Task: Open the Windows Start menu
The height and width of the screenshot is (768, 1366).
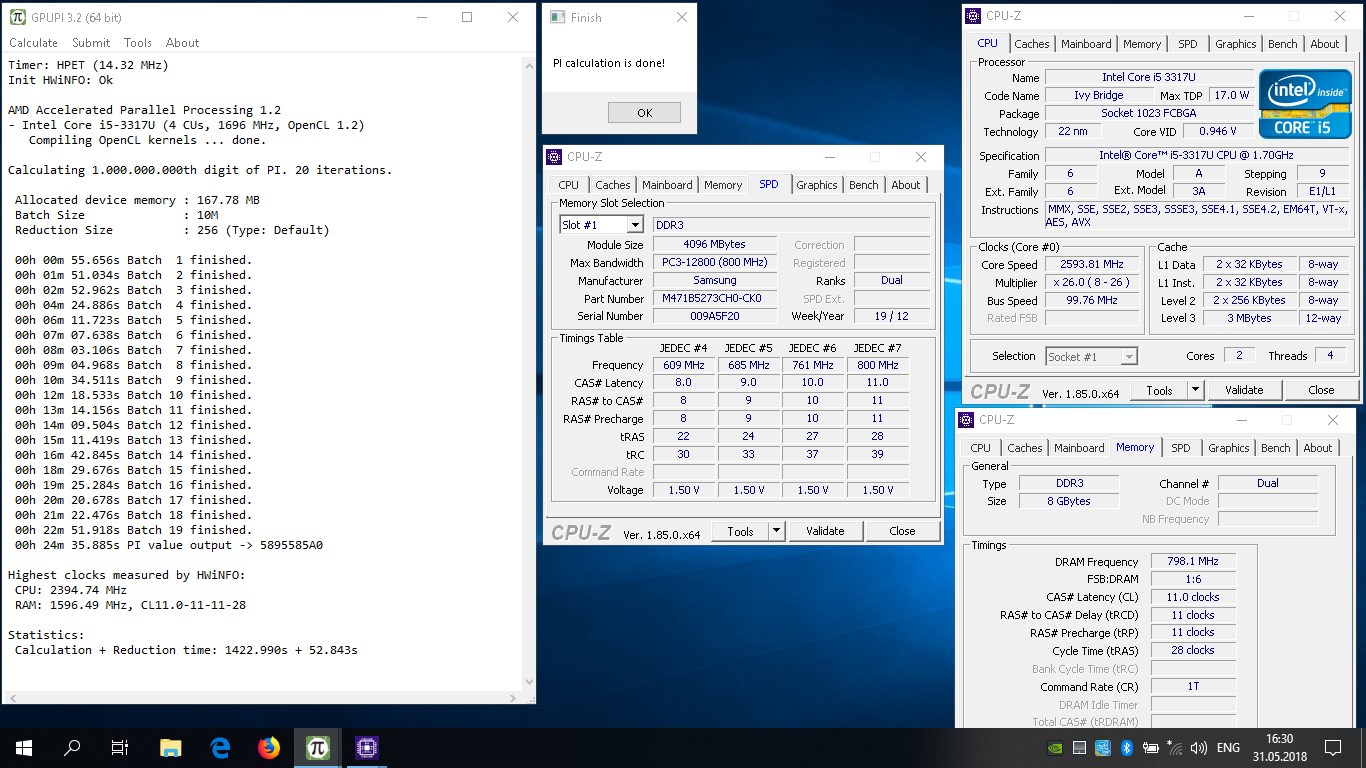Action: pyautogui.click(x=24, y=747)
